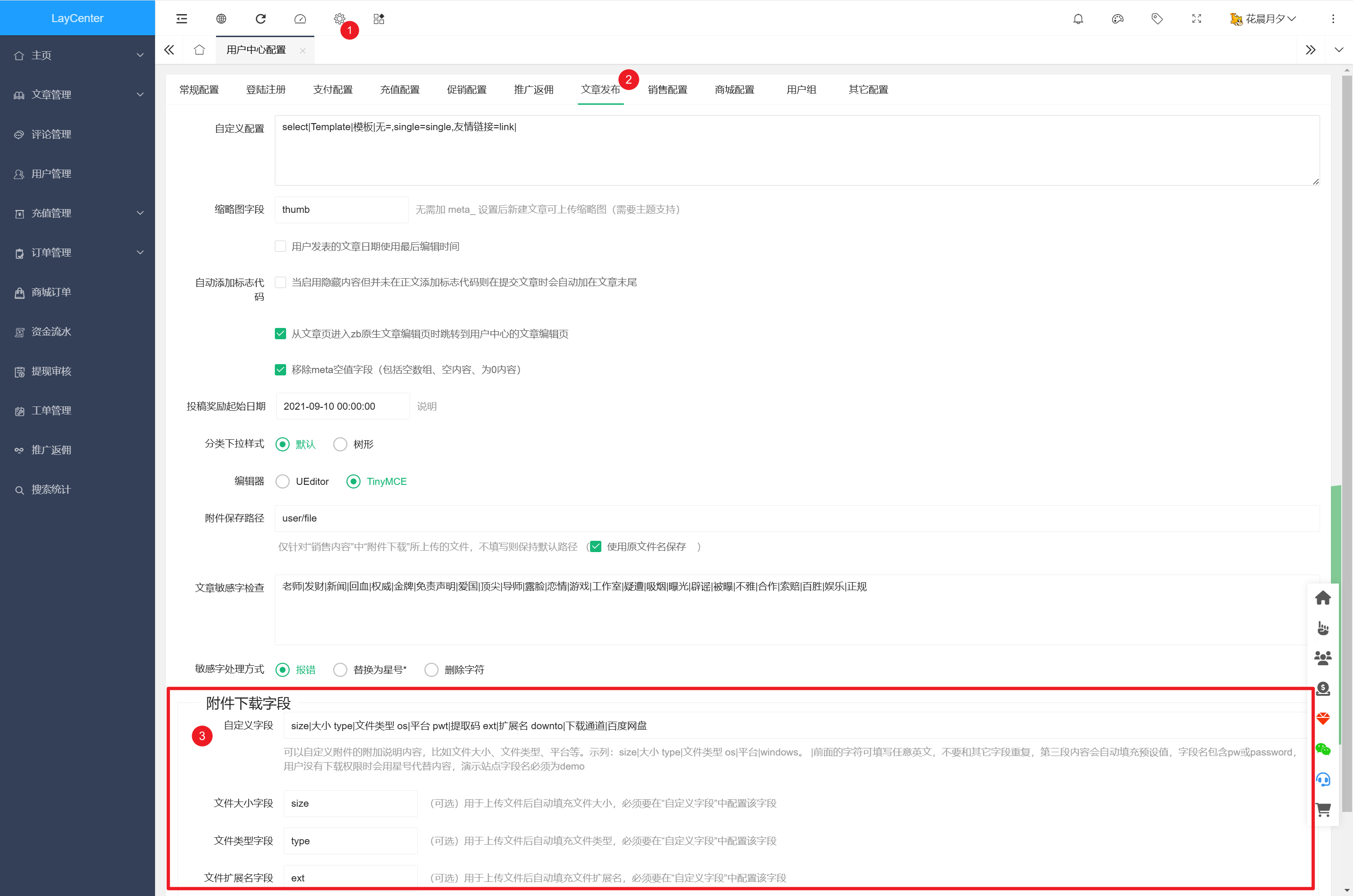1353x896 pixels.
Task: Select 替换为星号* radio option
Action: pos(340,669)
